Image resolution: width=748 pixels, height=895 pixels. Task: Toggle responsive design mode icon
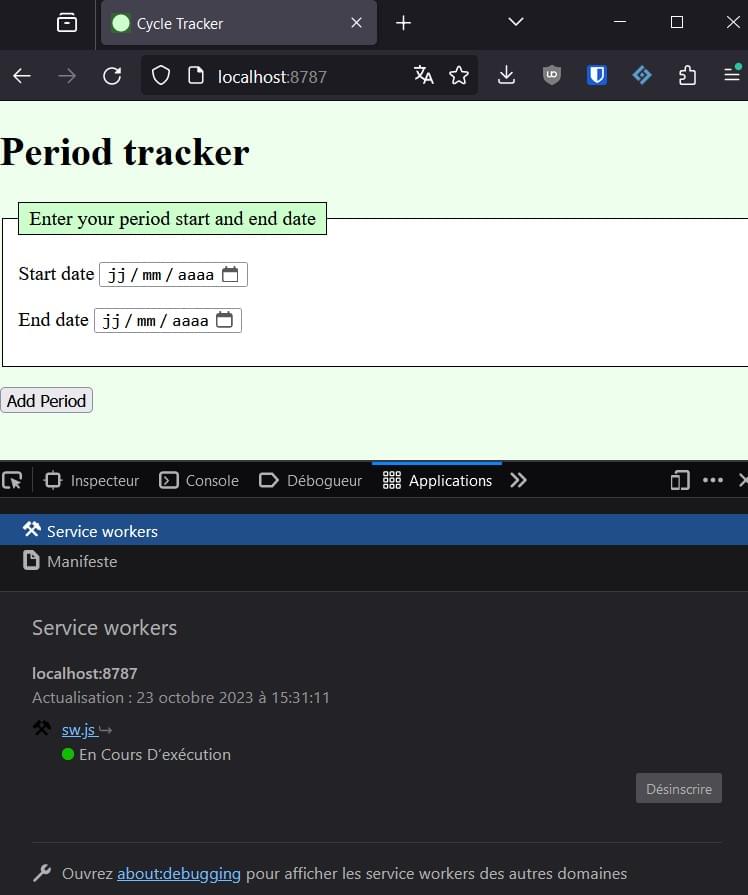point(680,480)
